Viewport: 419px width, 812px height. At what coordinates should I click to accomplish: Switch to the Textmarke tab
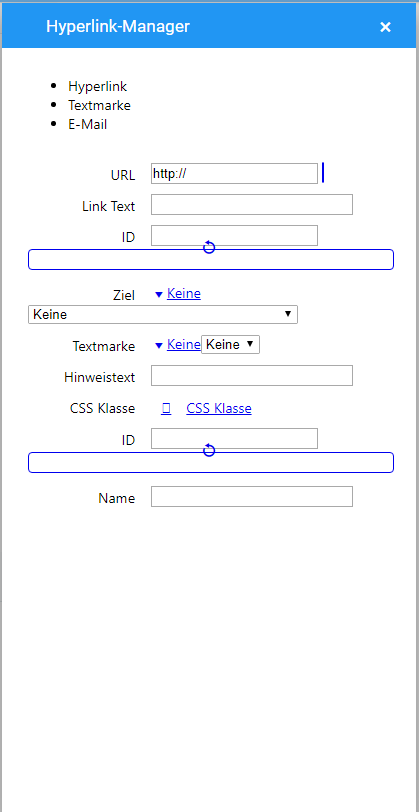point(99,105)
